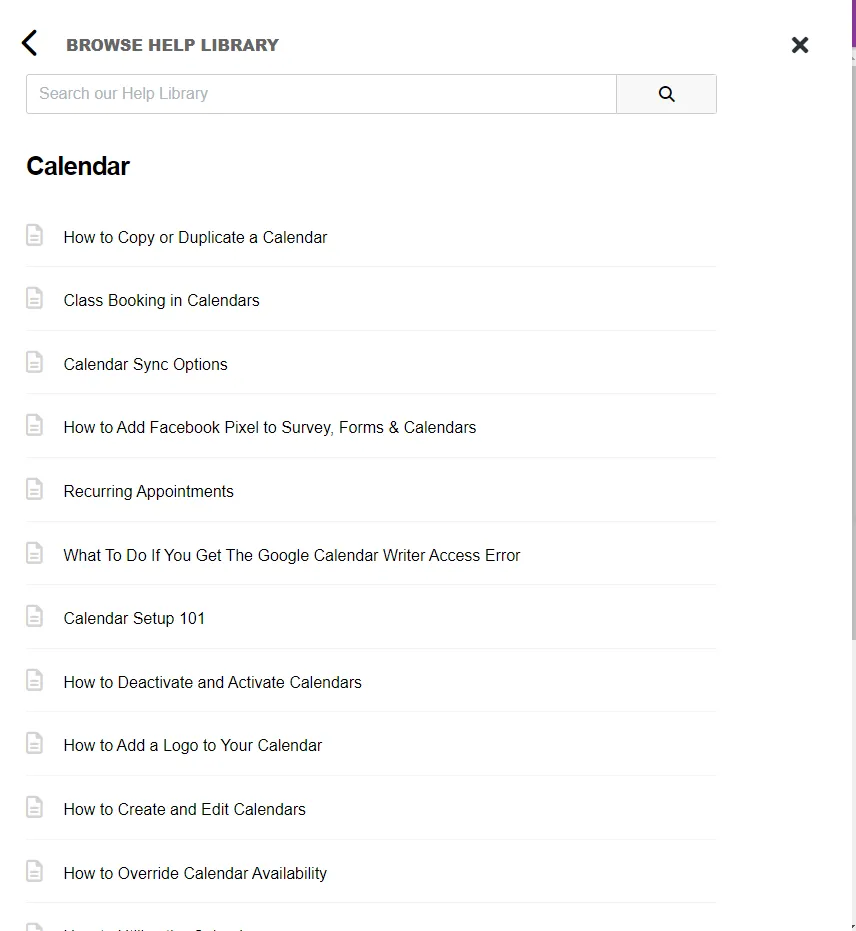The width and height of the screenshot is (856, 931).
Task: Open How to Add a Logo to Your Calendar
Action: point(192,745)
